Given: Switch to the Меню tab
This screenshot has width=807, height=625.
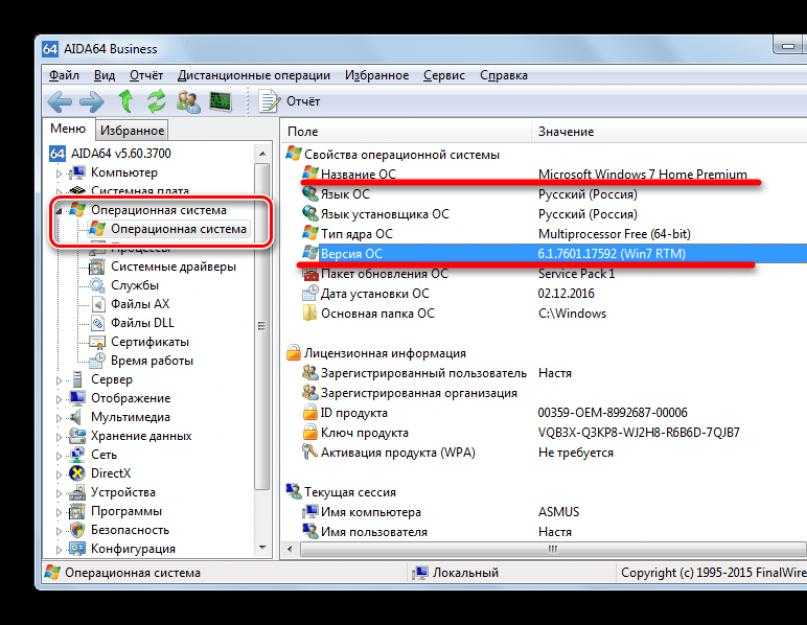Looking at the screenshot, I should (67, 129).
